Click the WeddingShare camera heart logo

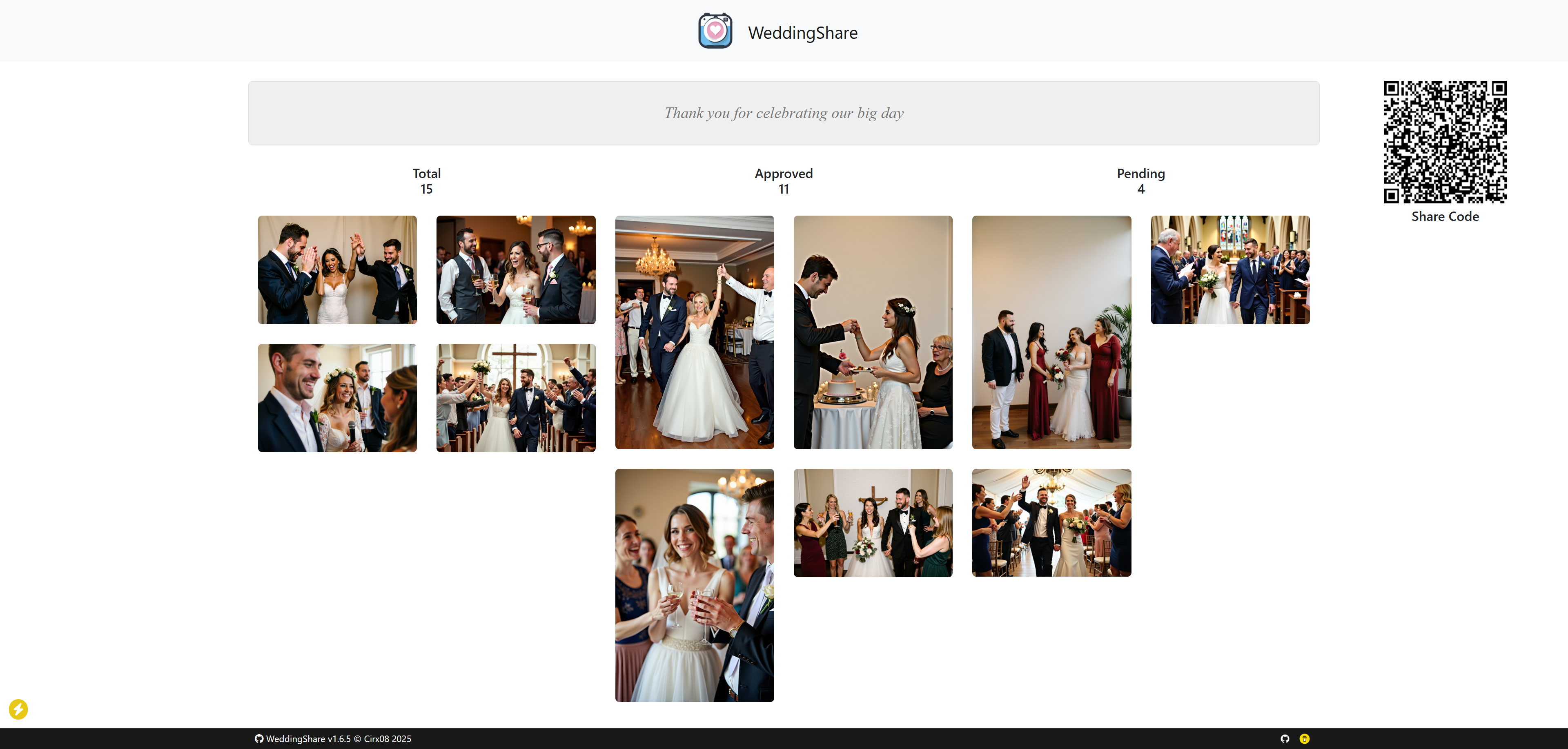coord(715,31)
